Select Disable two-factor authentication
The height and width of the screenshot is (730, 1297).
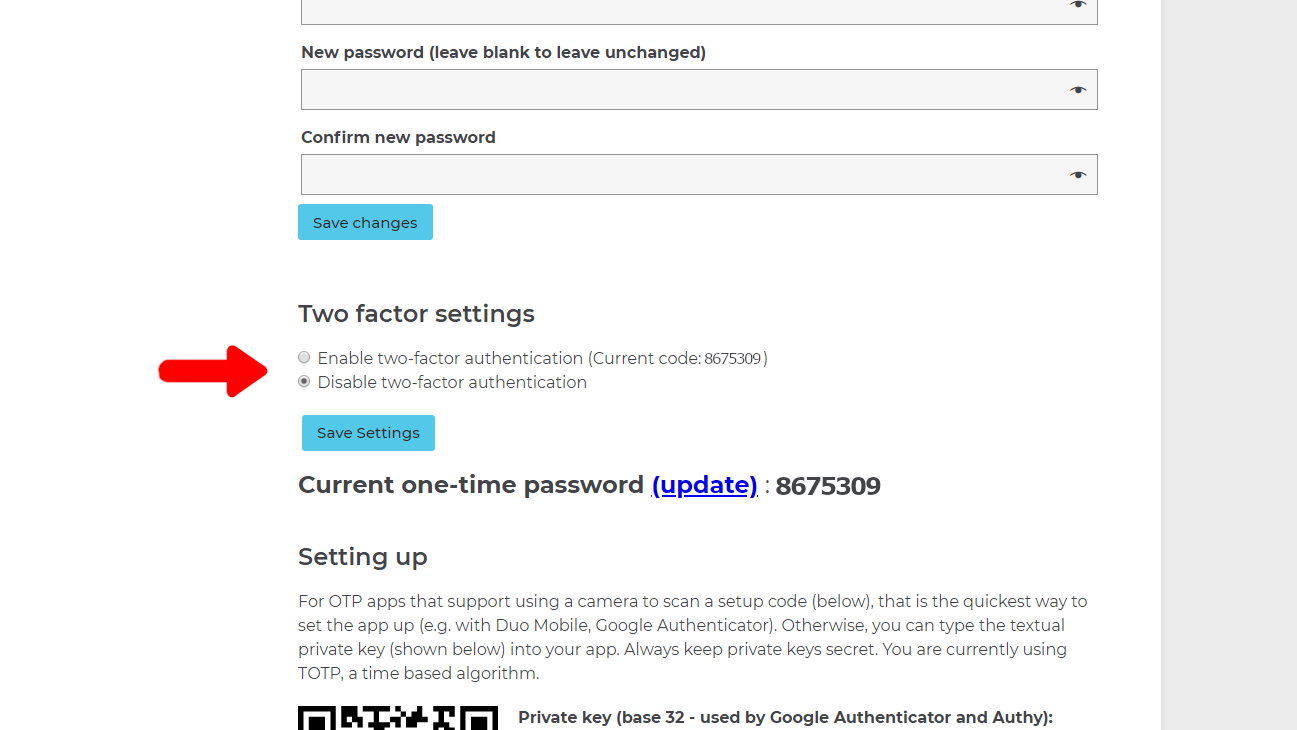pyautogui.click(x=304, y=381)
